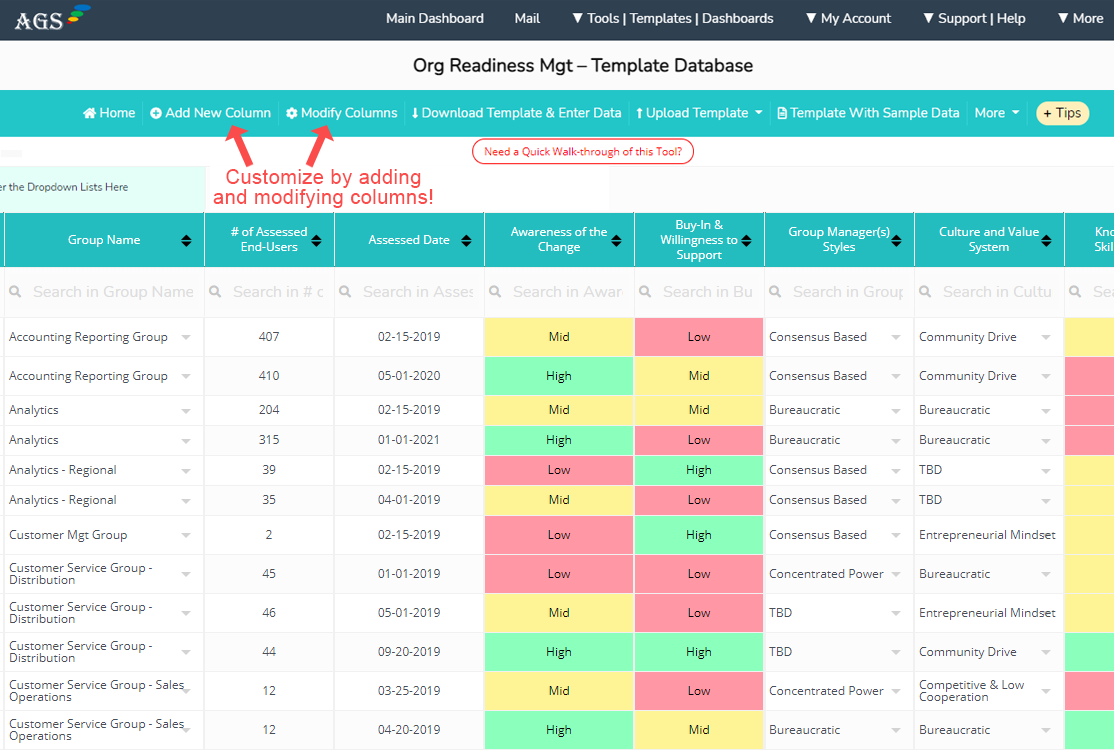The width and height of the screenshot is (1114, 750).
Task: Open culture dropdown in the 410 users row
Action: coord(1046,376)
